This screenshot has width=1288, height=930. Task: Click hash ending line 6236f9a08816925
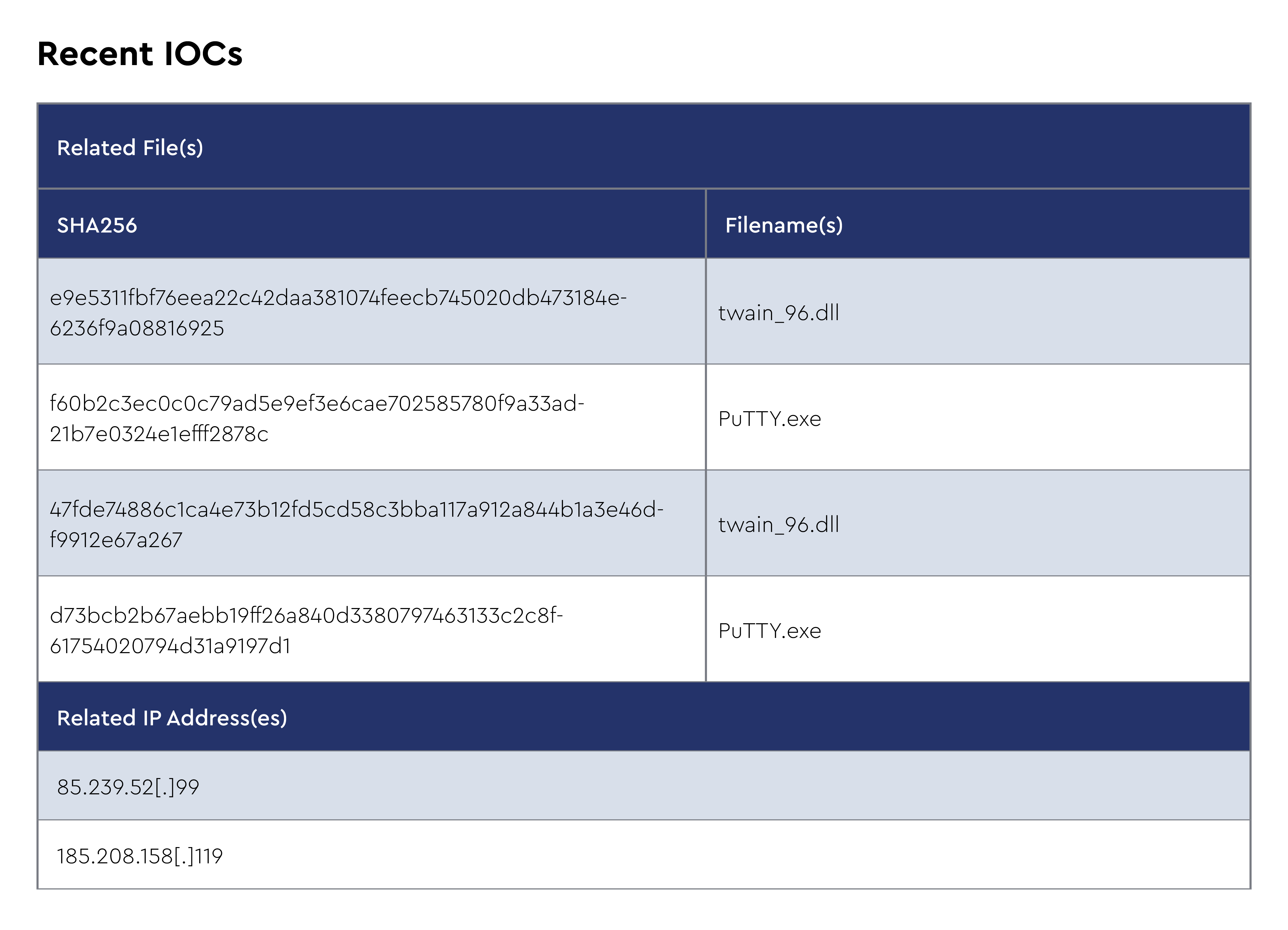(x=137, y=328)
